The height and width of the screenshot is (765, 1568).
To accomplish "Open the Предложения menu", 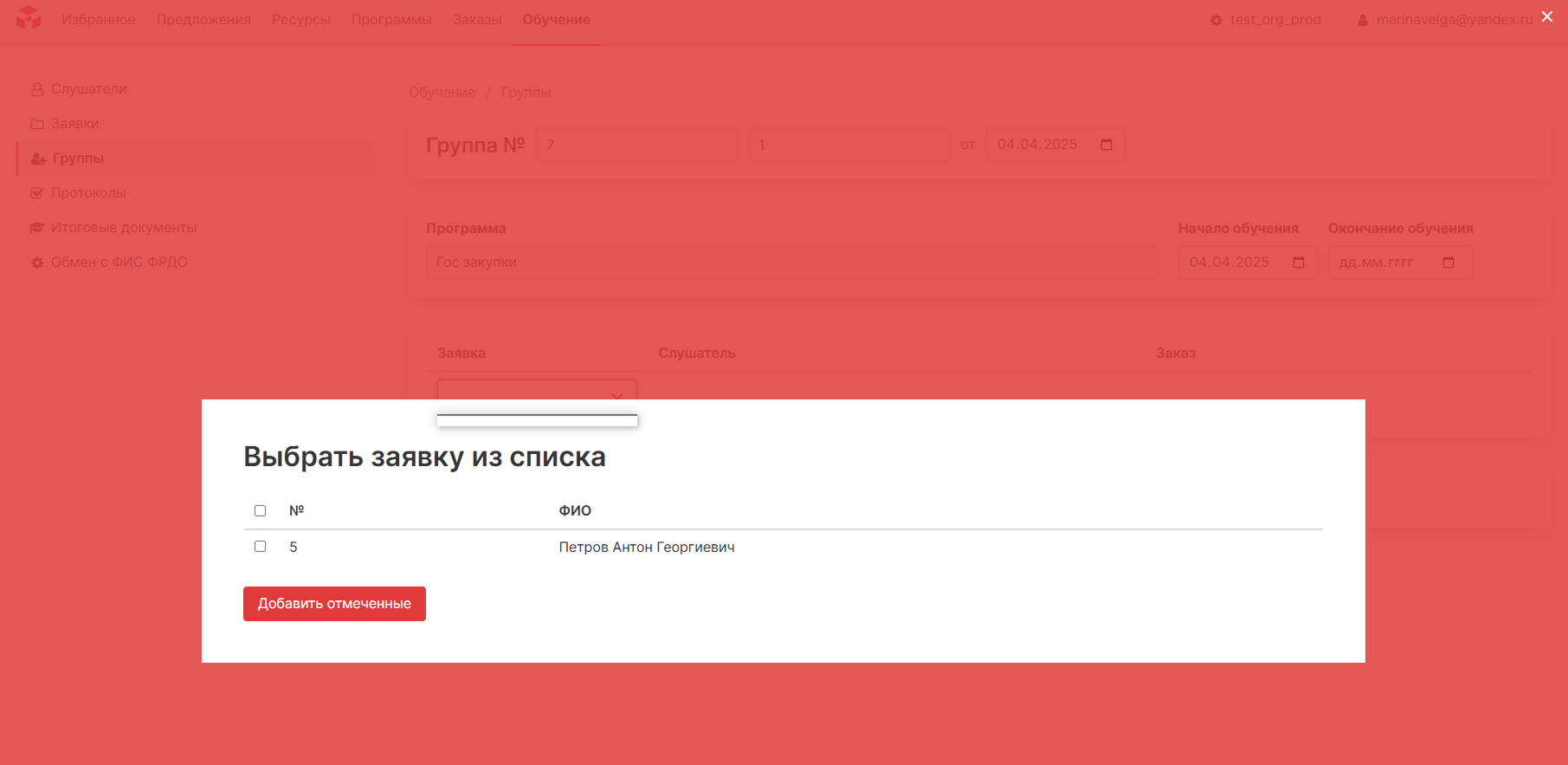I will point(203,20).
